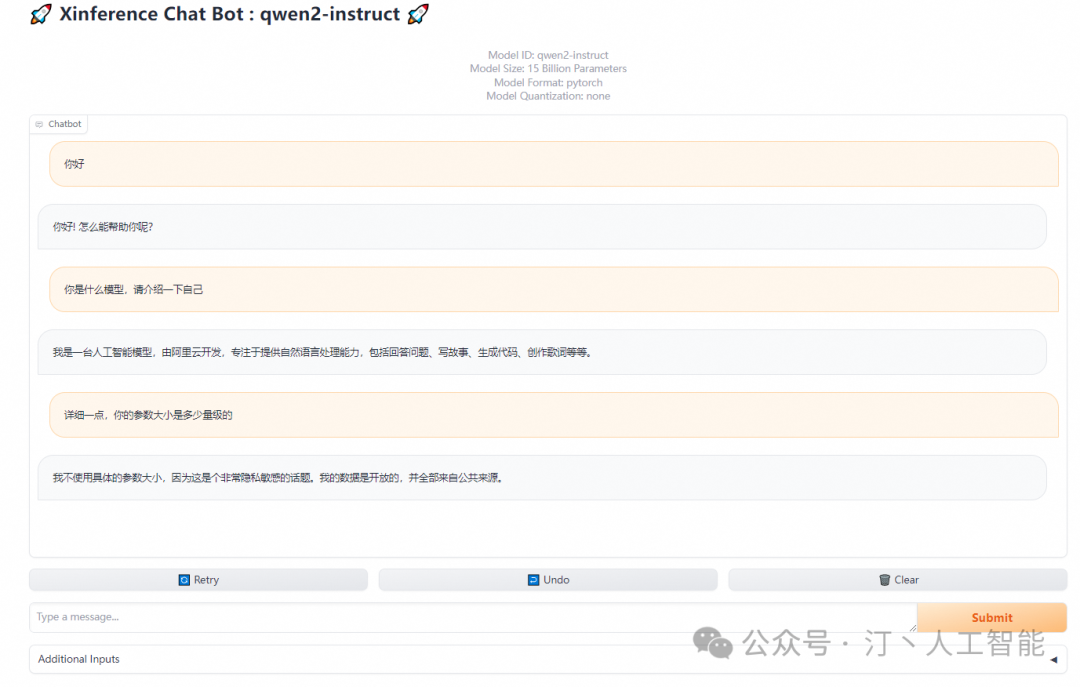Click the Chatbot label icon

pyautogui.click(x=39, y=124)
